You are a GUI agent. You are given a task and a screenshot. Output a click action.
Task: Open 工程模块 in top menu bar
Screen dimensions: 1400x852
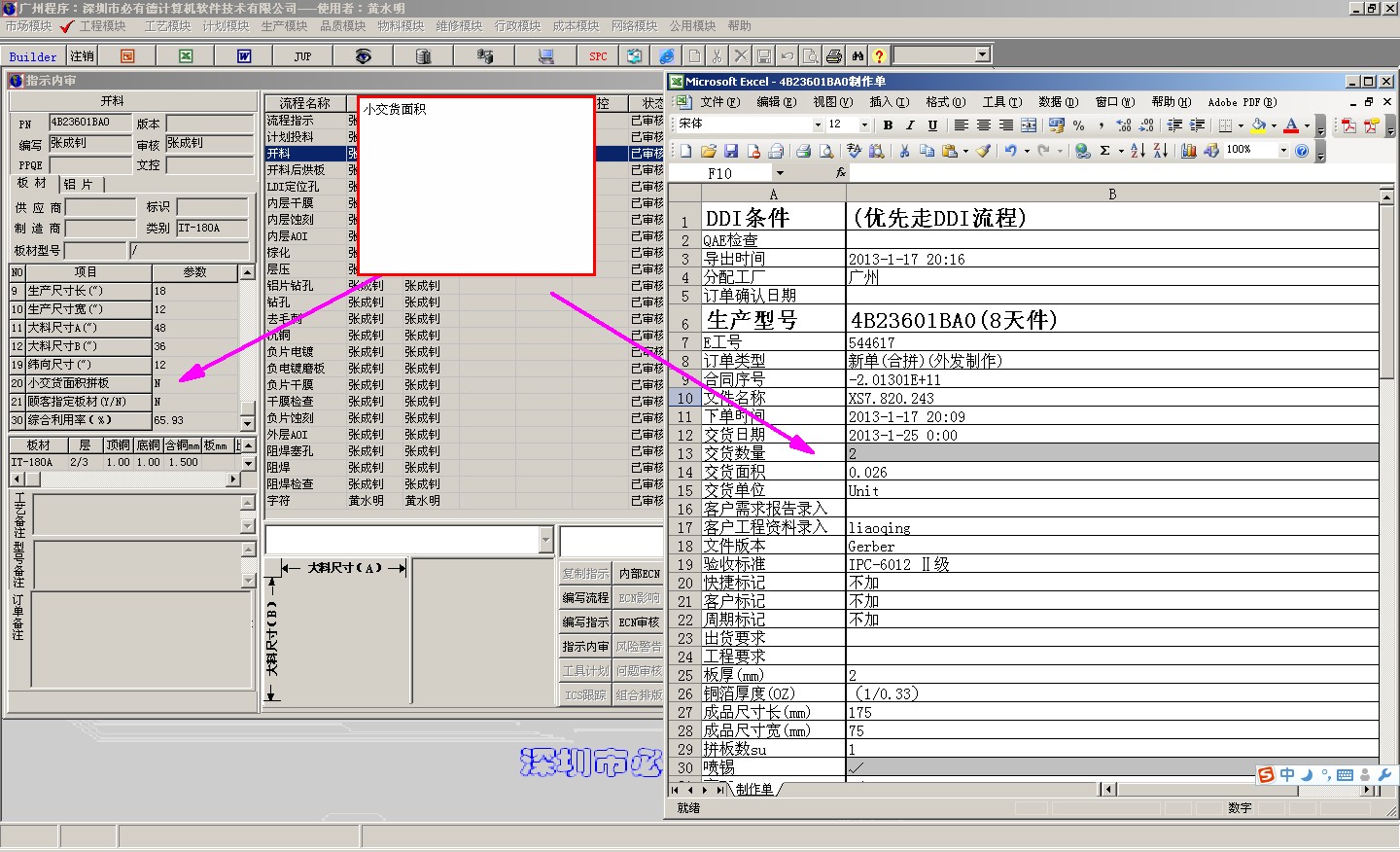[103, 26]
